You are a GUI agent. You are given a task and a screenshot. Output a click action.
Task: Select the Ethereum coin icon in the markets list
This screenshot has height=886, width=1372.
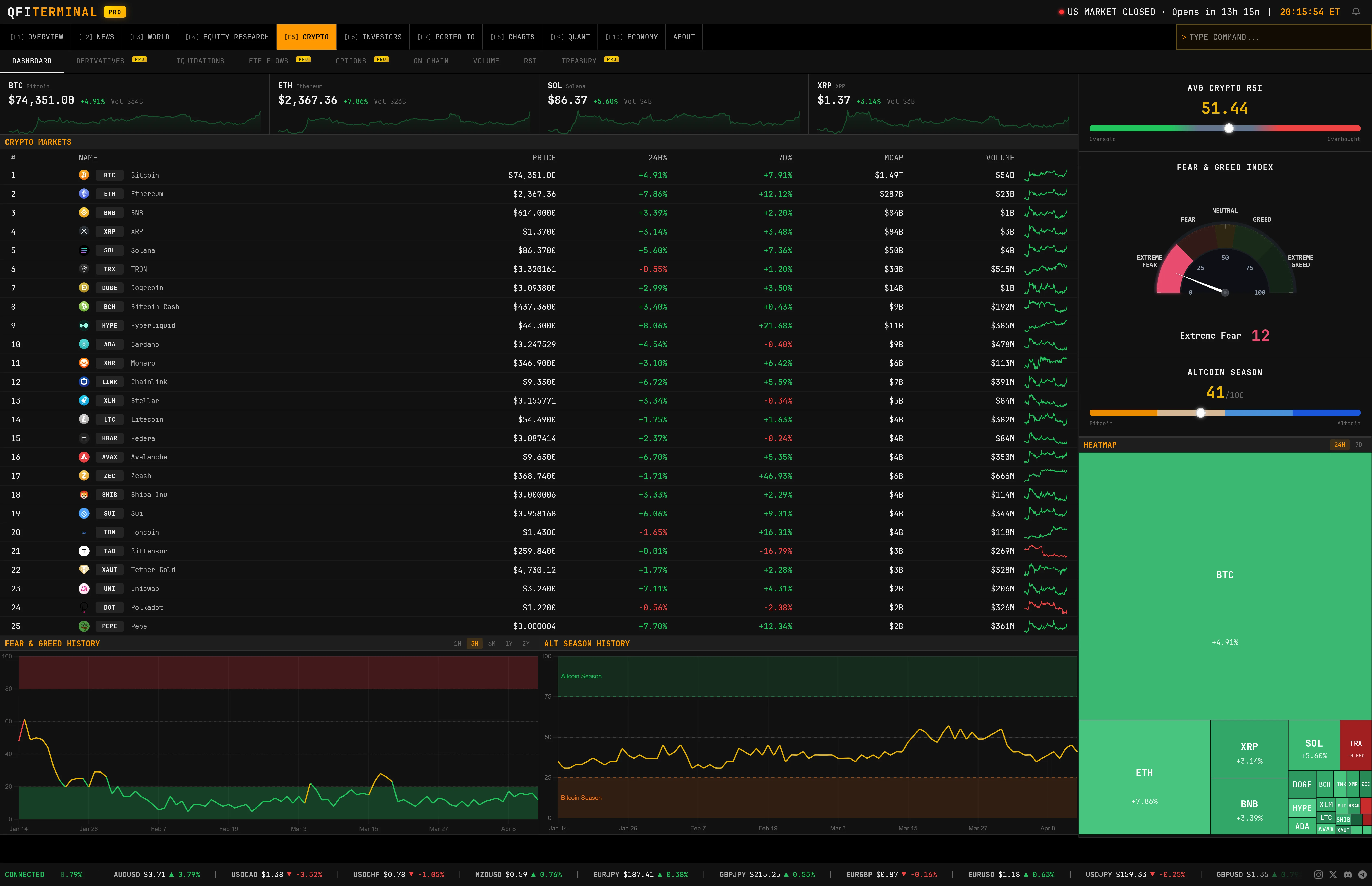pos(84,194)
